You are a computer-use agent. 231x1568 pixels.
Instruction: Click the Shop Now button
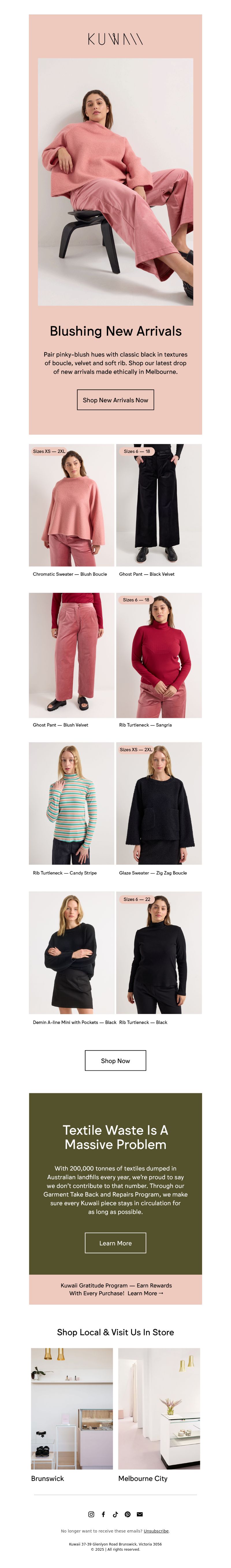pos(115,1060)
